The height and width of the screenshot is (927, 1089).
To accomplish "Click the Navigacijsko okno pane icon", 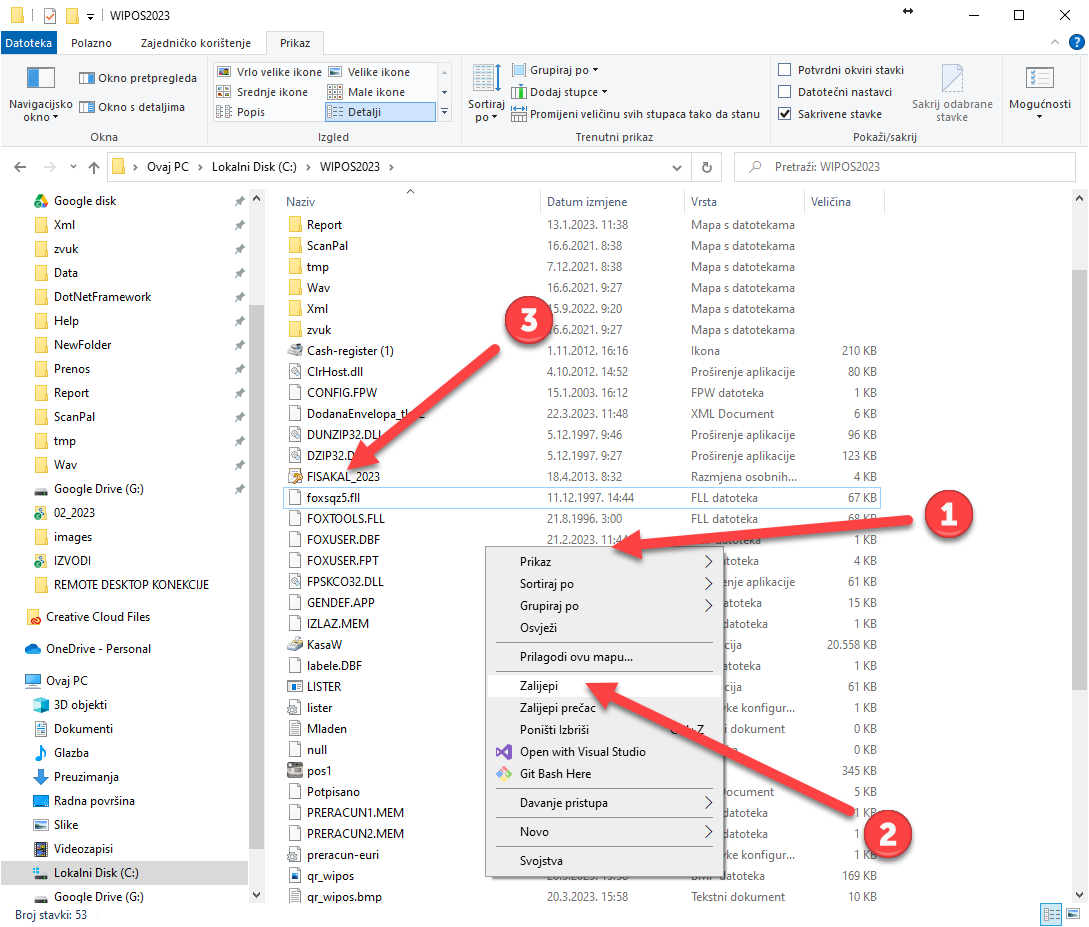I will tap(40, 79).
